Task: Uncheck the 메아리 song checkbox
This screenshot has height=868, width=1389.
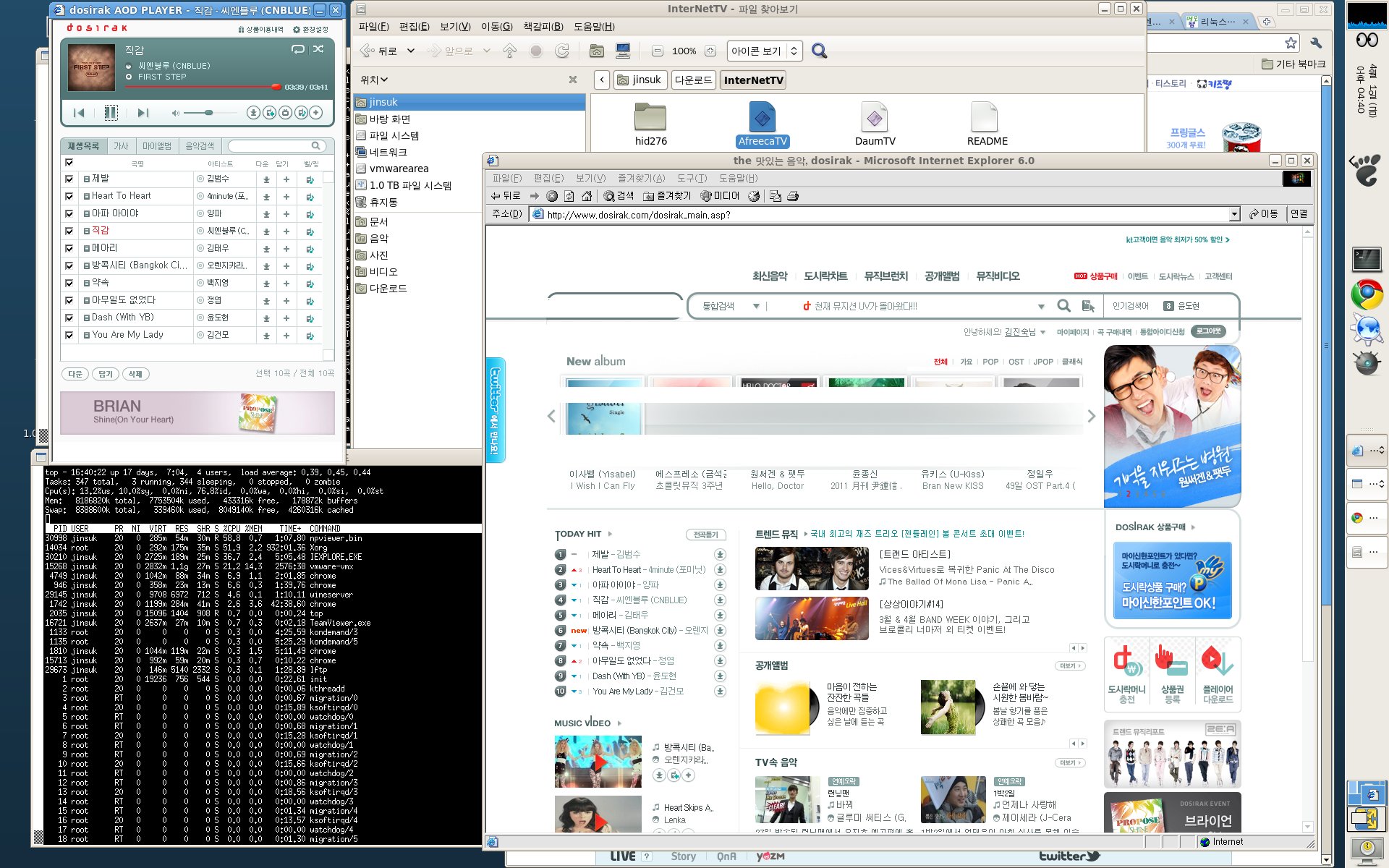Action: (x=69, y=248)
